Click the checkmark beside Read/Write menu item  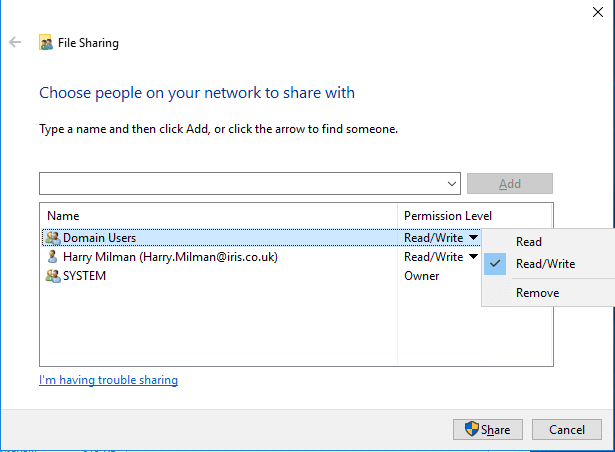coord(495,264)
